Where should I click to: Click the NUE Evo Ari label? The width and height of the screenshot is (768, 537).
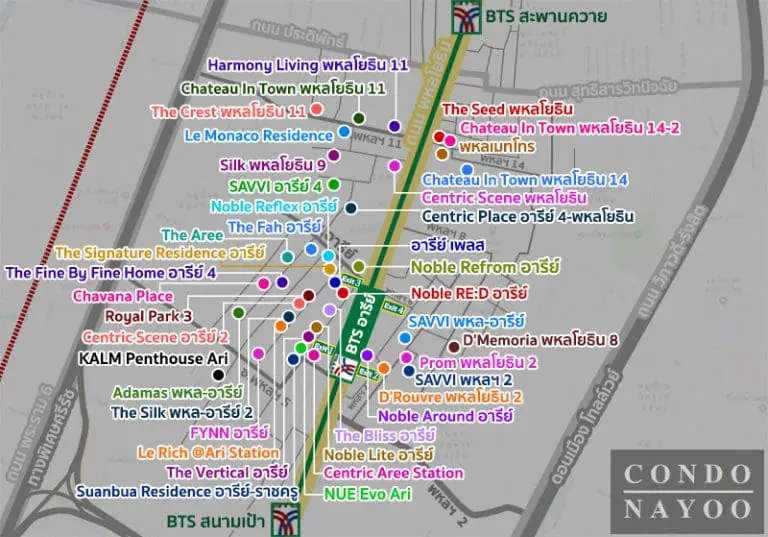point(368,494)
